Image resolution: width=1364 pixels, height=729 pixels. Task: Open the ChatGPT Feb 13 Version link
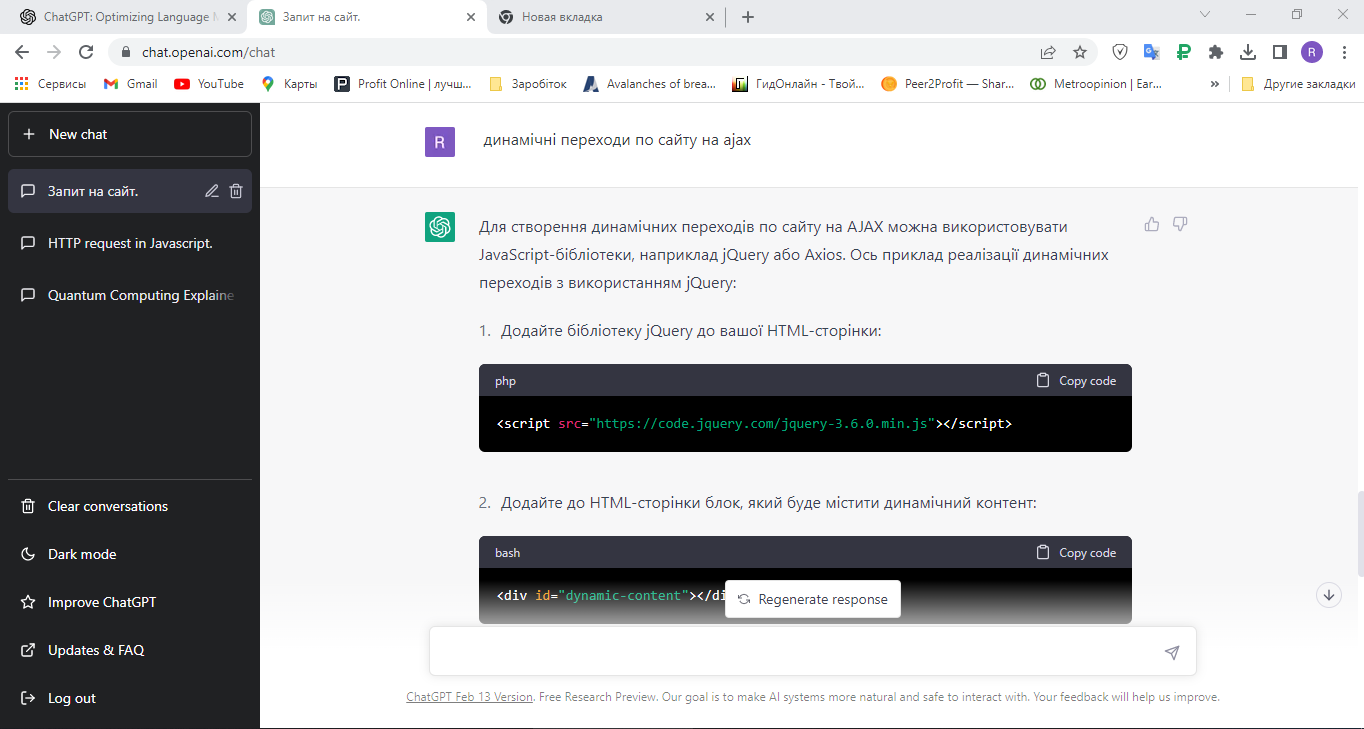coord(469,697)
